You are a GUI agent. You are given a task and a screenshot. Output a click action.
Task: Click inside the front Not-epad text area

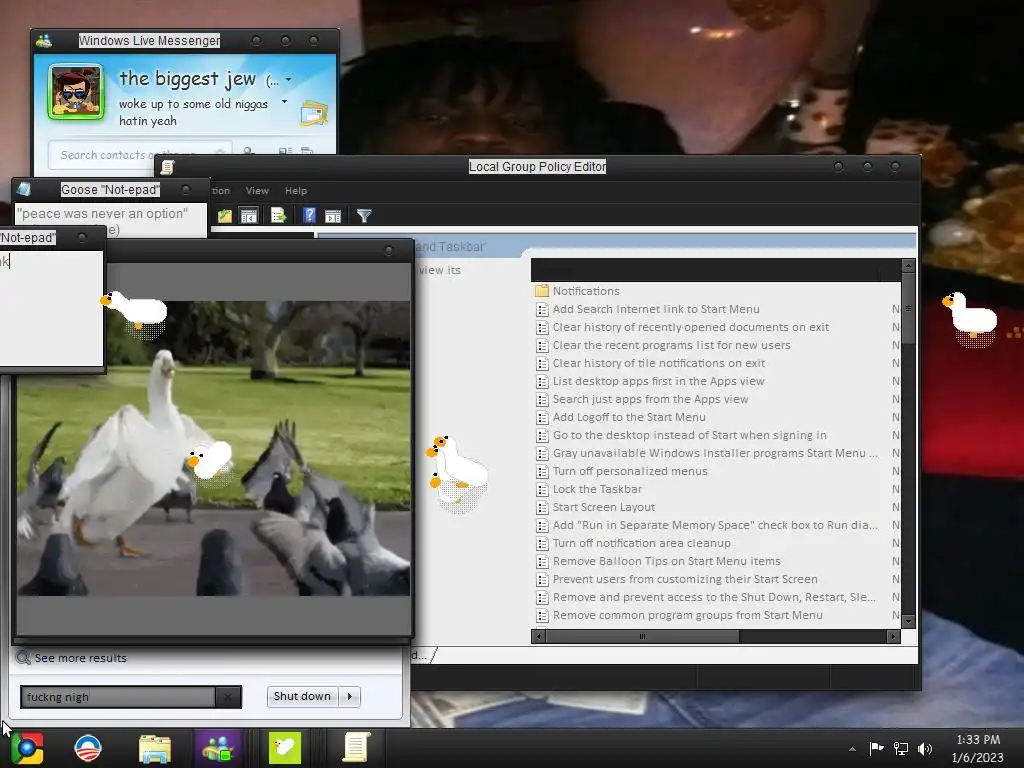click(51, 308)
